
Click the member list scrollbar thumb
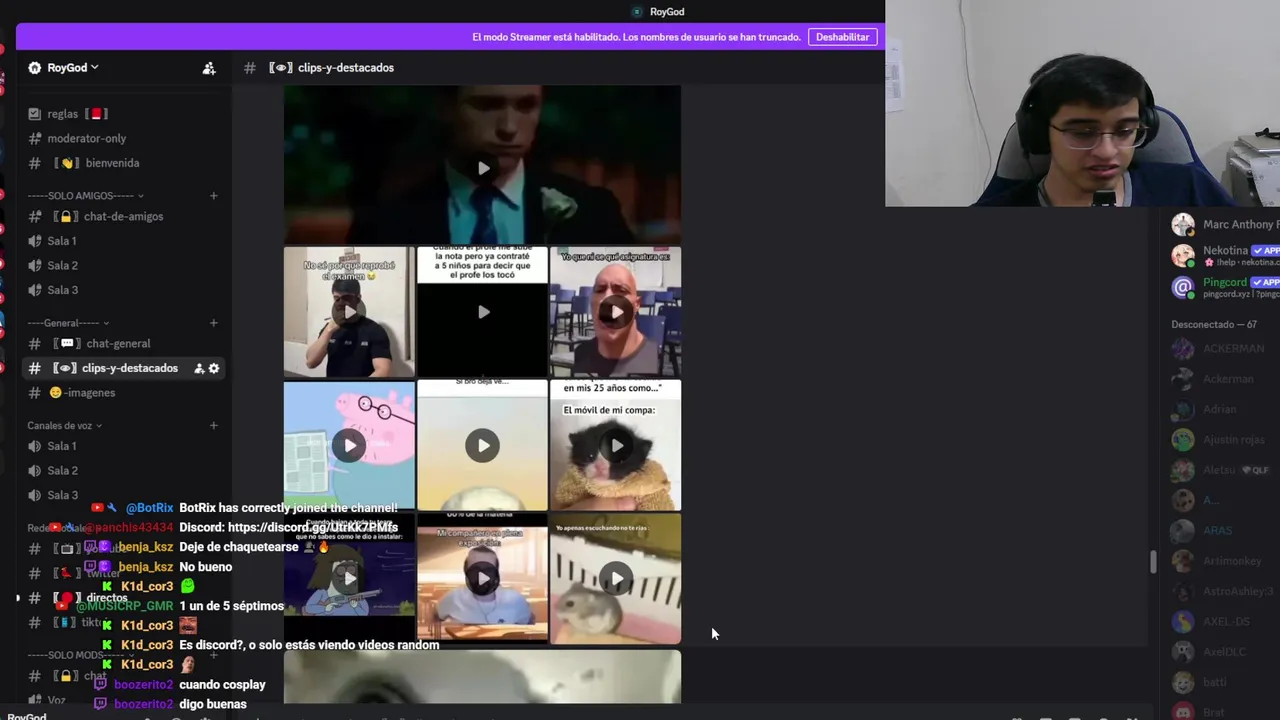1152,562
